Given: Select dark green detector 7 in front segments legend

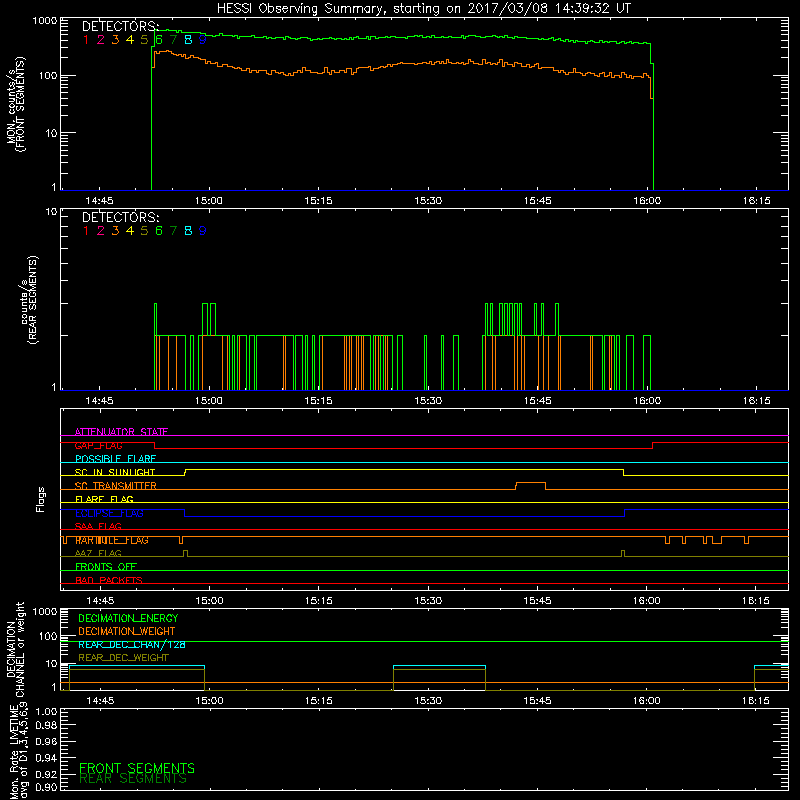Looking at the screenshot, I should coord(173,40).
